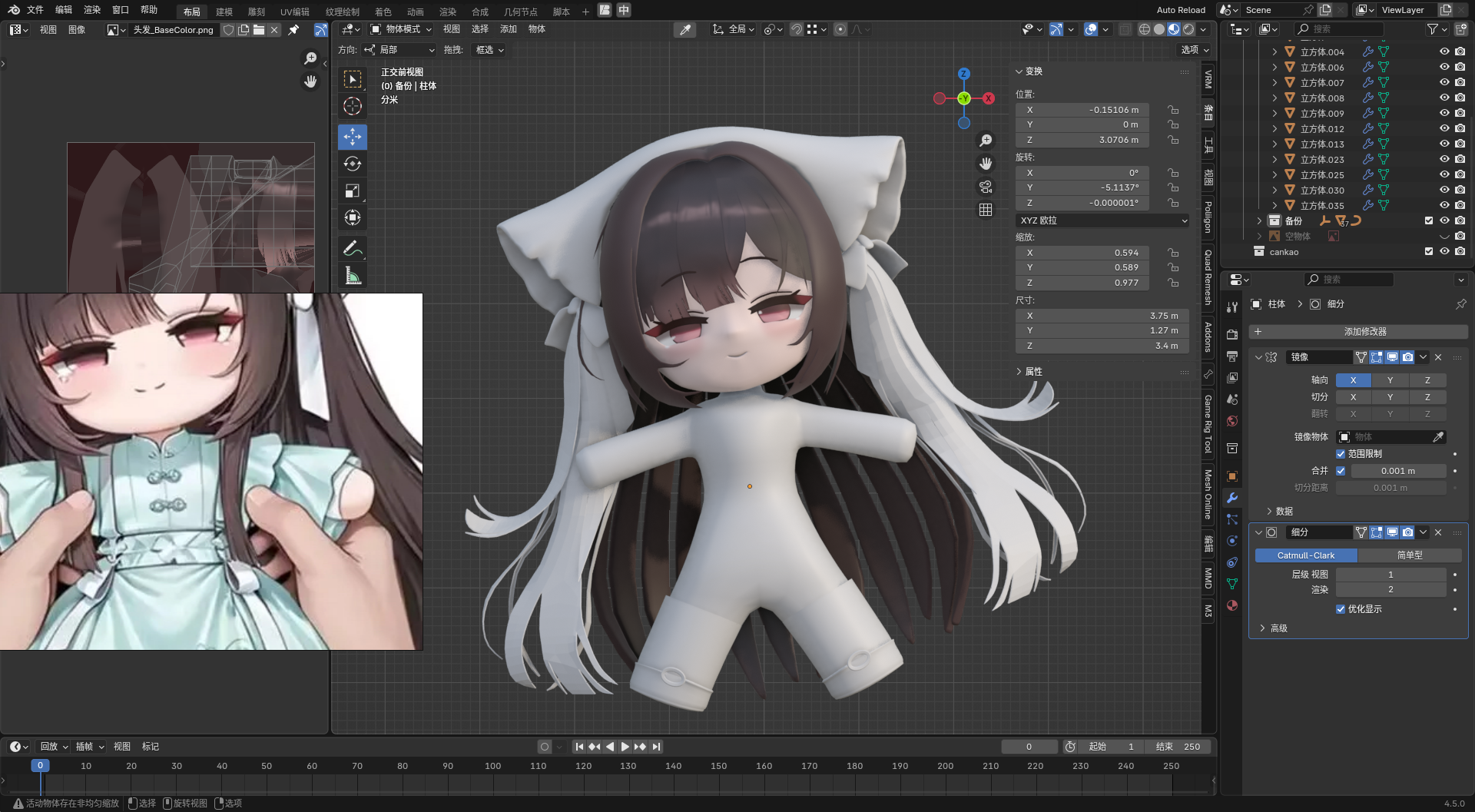
Task: Select the Scale tool in viewport toolbar
Action: pyautogui.click(x=353, y=191)
